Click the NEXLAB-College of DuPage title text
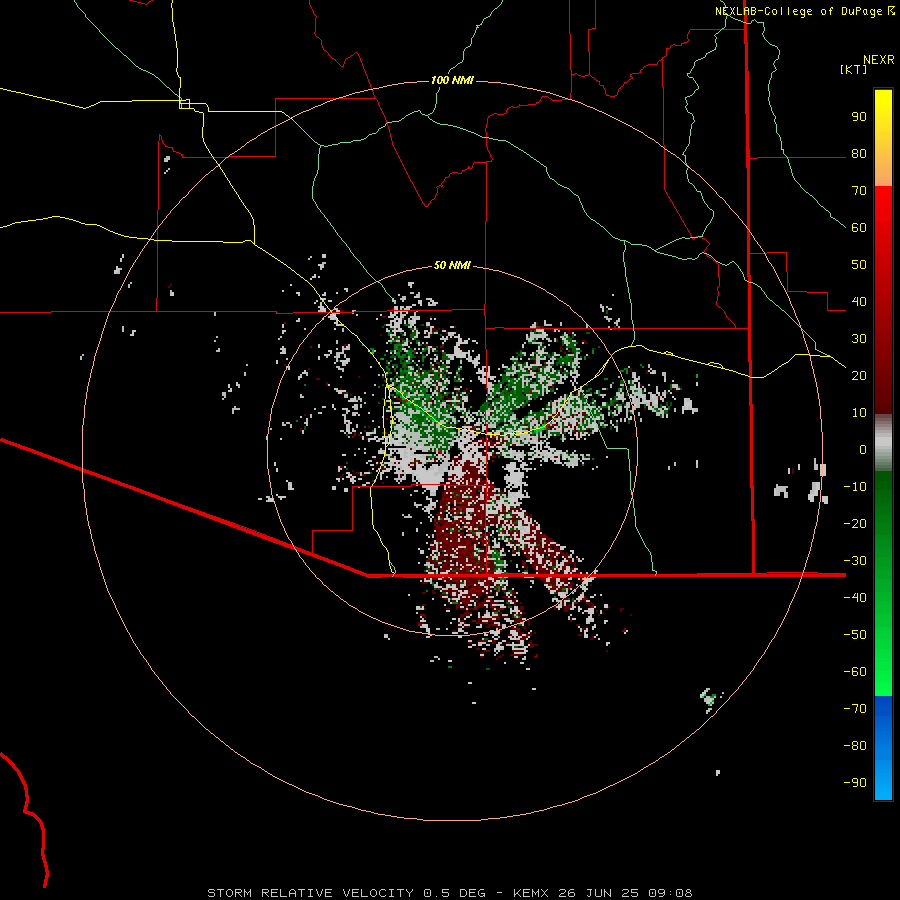 pos(798,11)
